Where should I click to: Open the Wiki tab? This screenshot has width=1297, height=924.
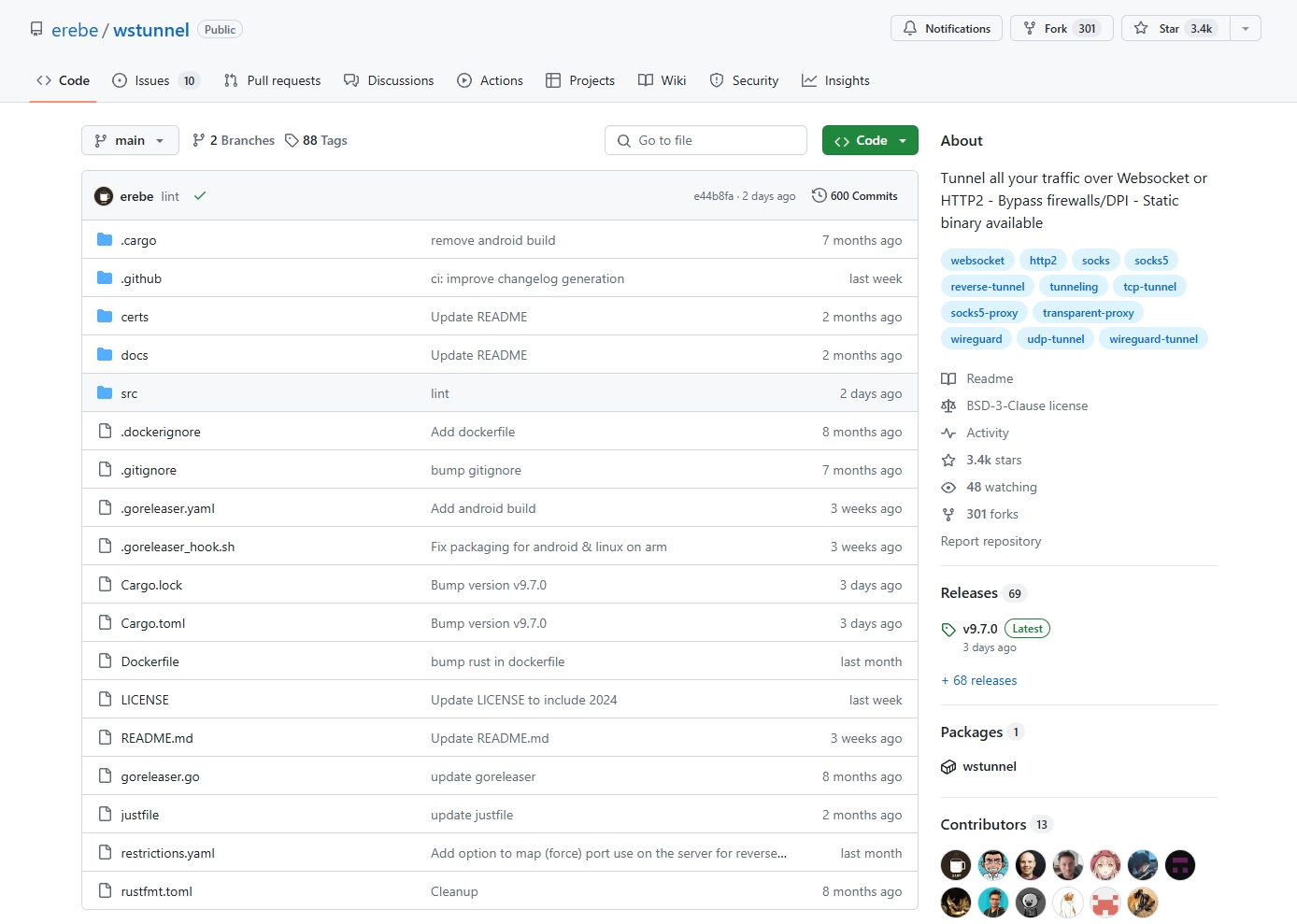click(662, 80)
